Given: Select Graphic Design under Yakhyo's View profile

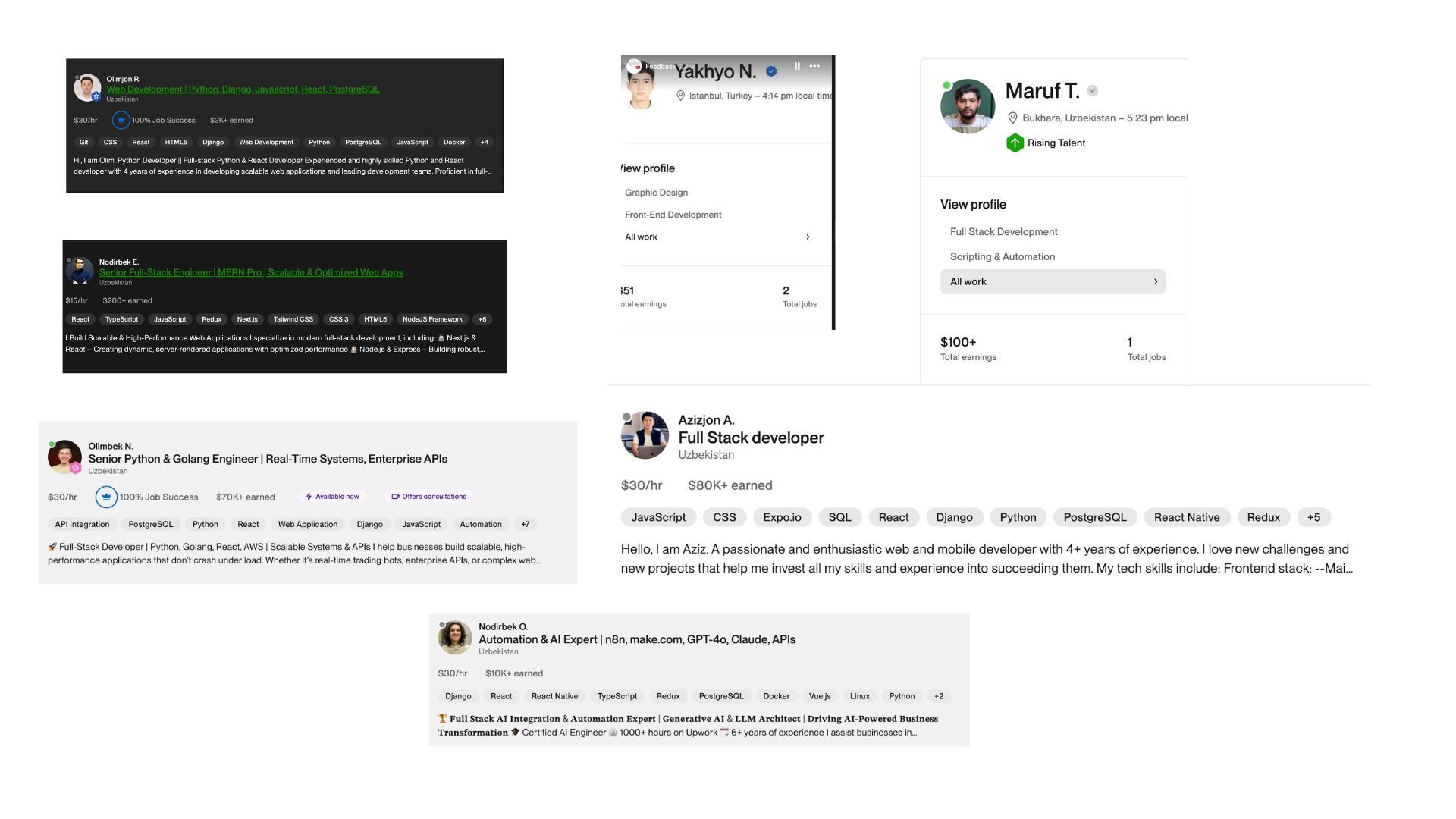Looking at the screenshot, I should [656, 193].
